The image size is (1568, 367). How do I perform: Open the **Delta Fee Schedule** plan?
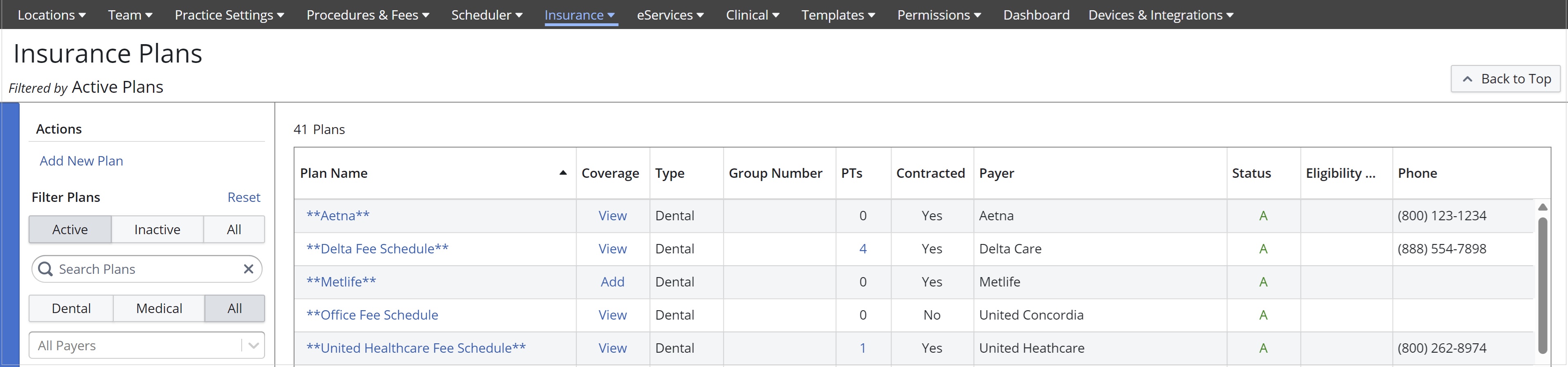(377, 249)
